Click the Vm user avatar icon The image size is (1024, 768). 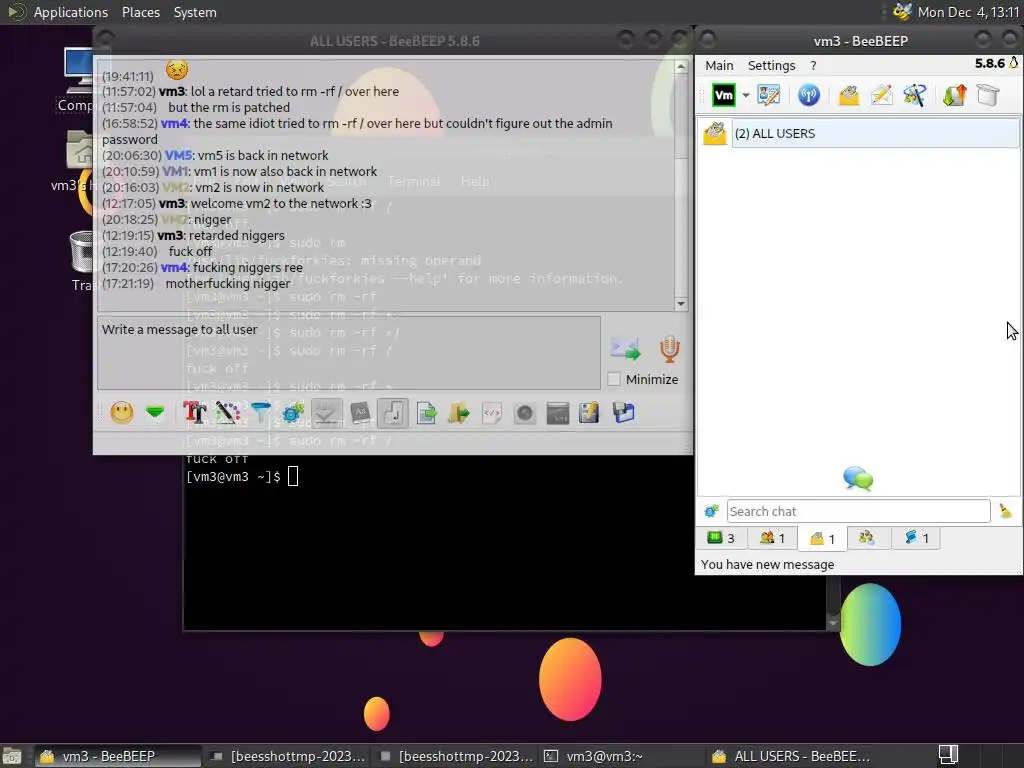[x=724, y=95]
